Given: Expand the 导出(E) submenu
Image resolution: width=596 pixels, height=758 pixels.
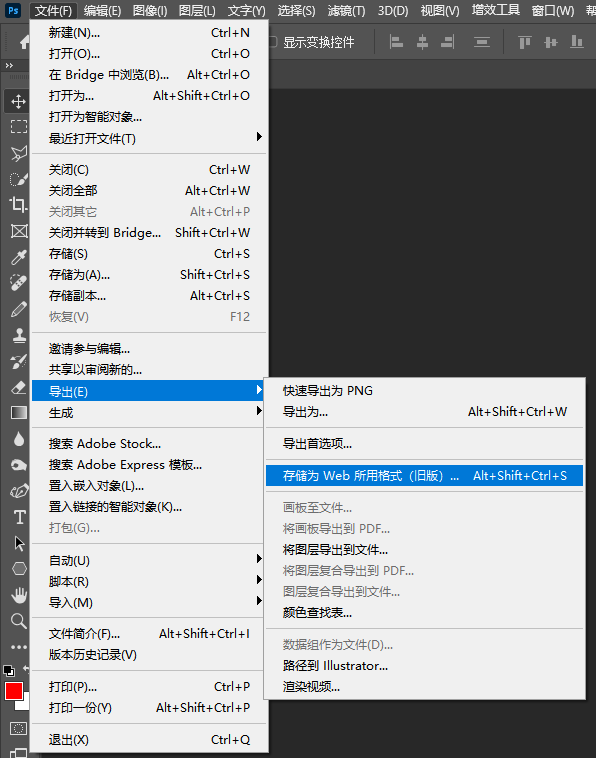Looking at the screenshot, I should (x=148, y=391).
